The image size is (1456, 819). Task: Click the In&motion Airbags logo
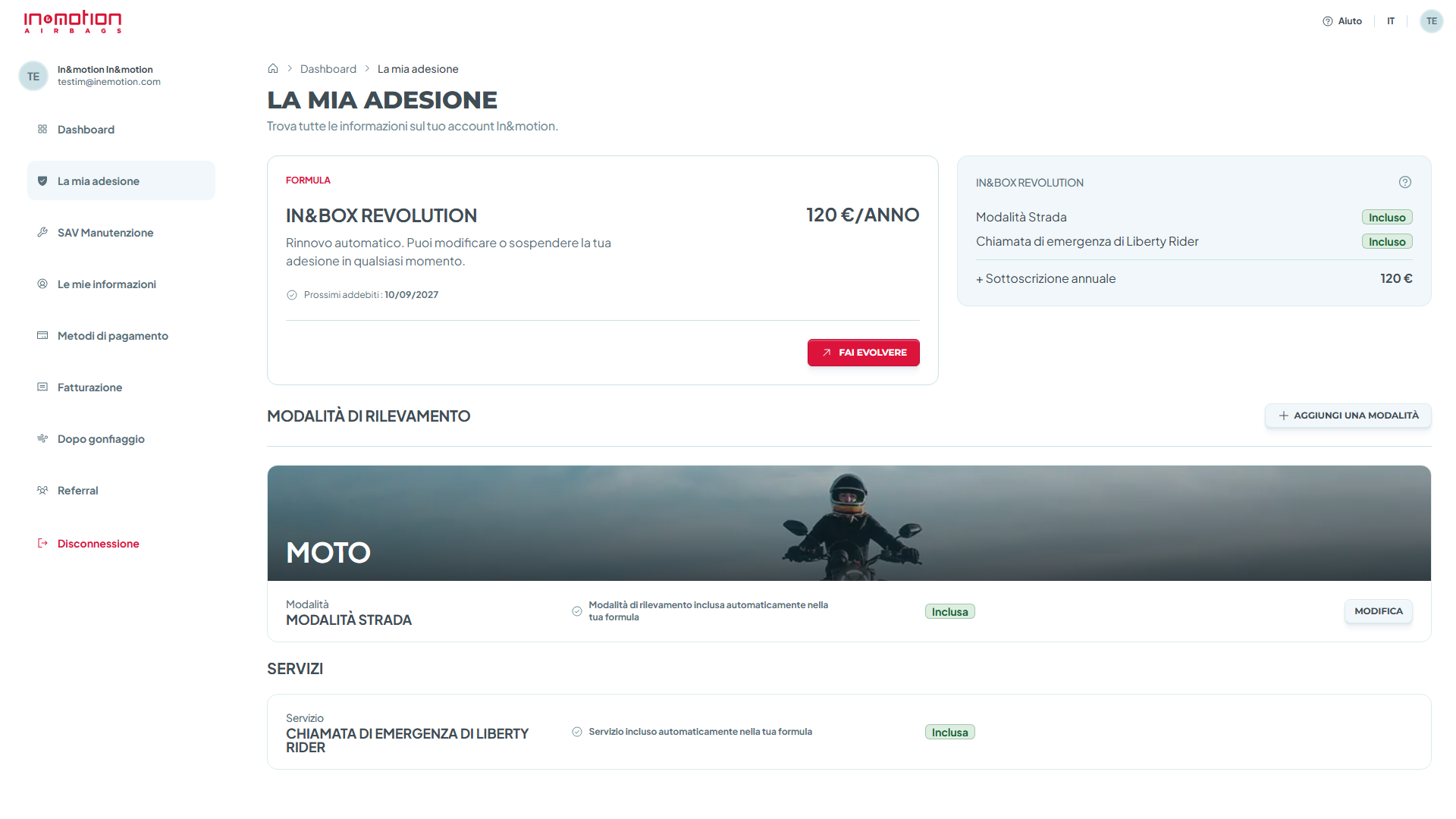(x=73, y=21)
